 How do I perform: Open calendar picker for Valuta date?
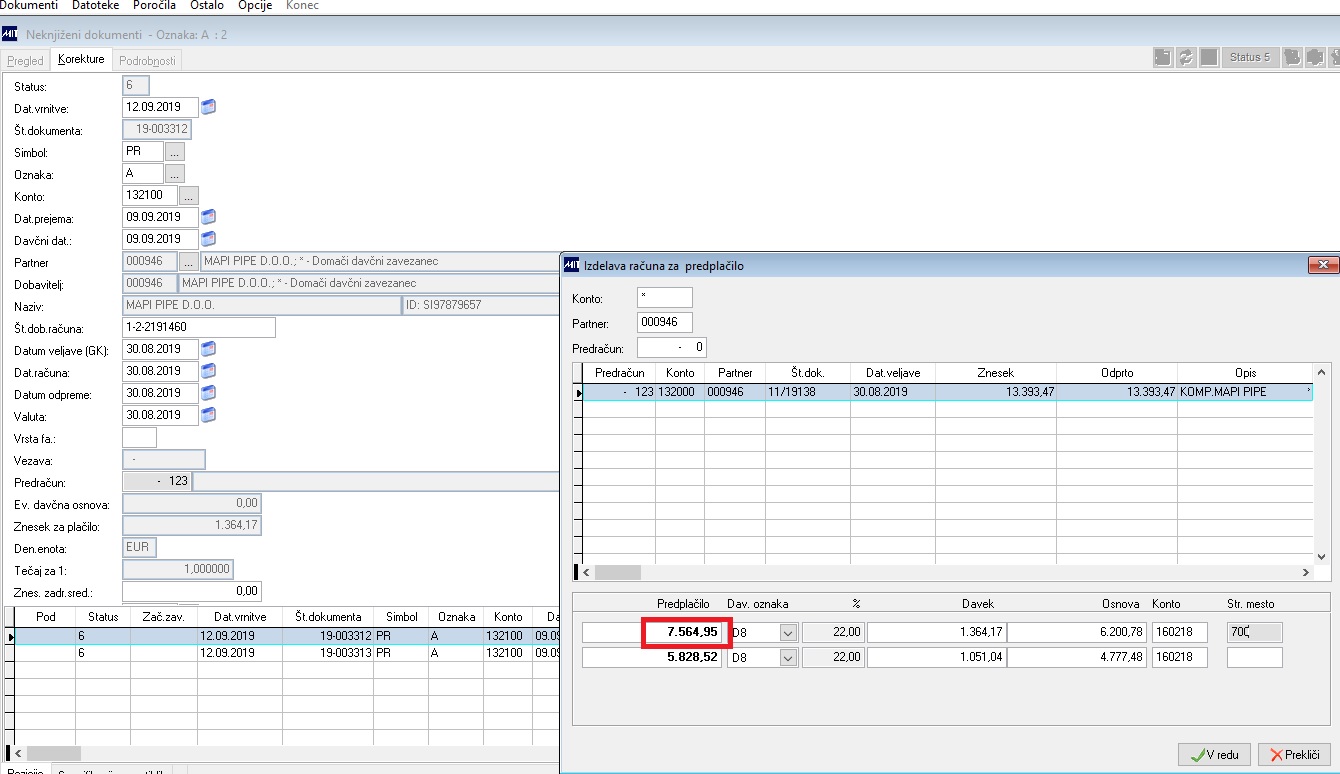[209, 415]
